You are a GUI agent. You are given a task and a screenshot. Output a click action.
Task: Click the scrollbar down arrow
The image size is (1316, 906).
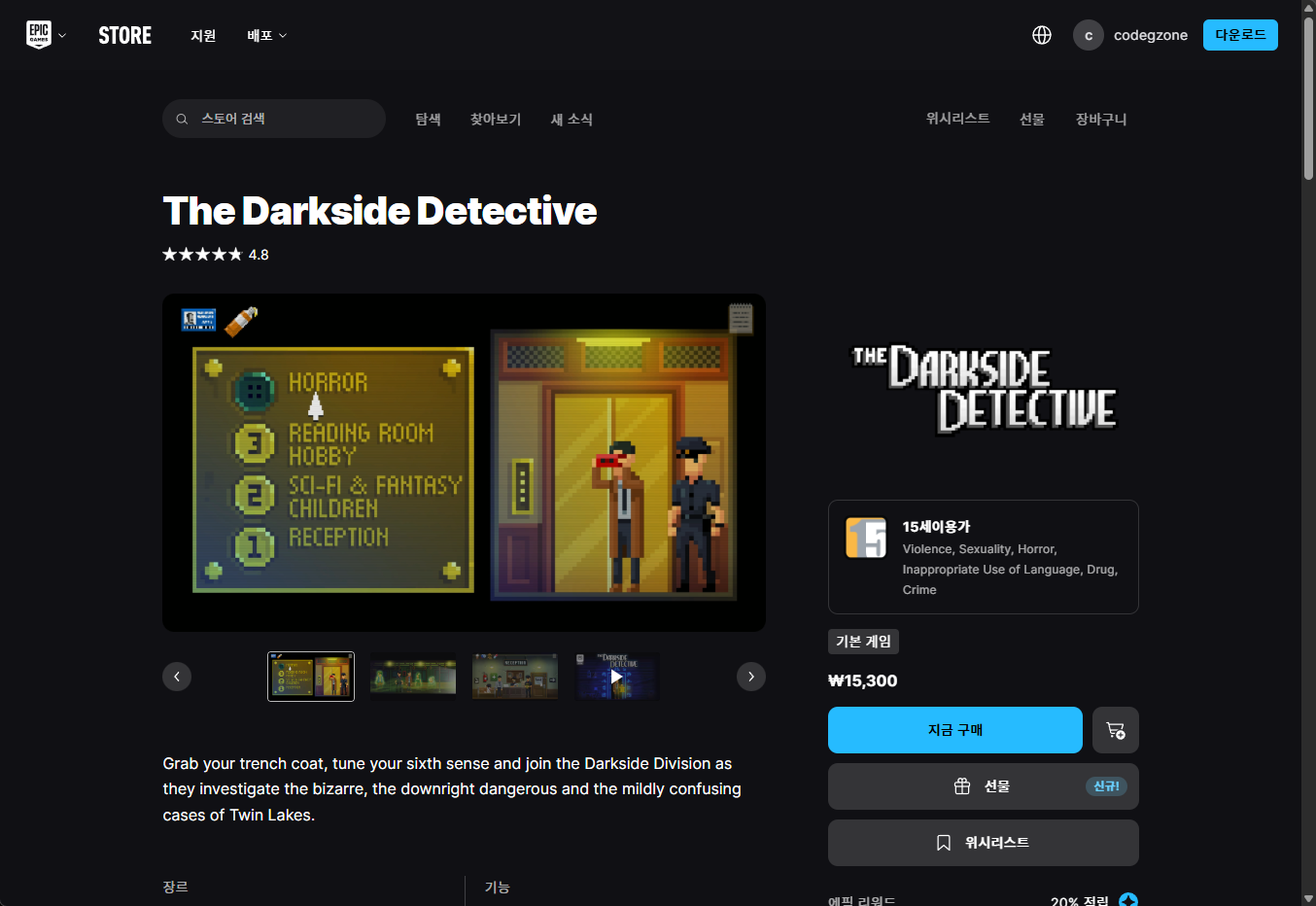(1308, 898)
